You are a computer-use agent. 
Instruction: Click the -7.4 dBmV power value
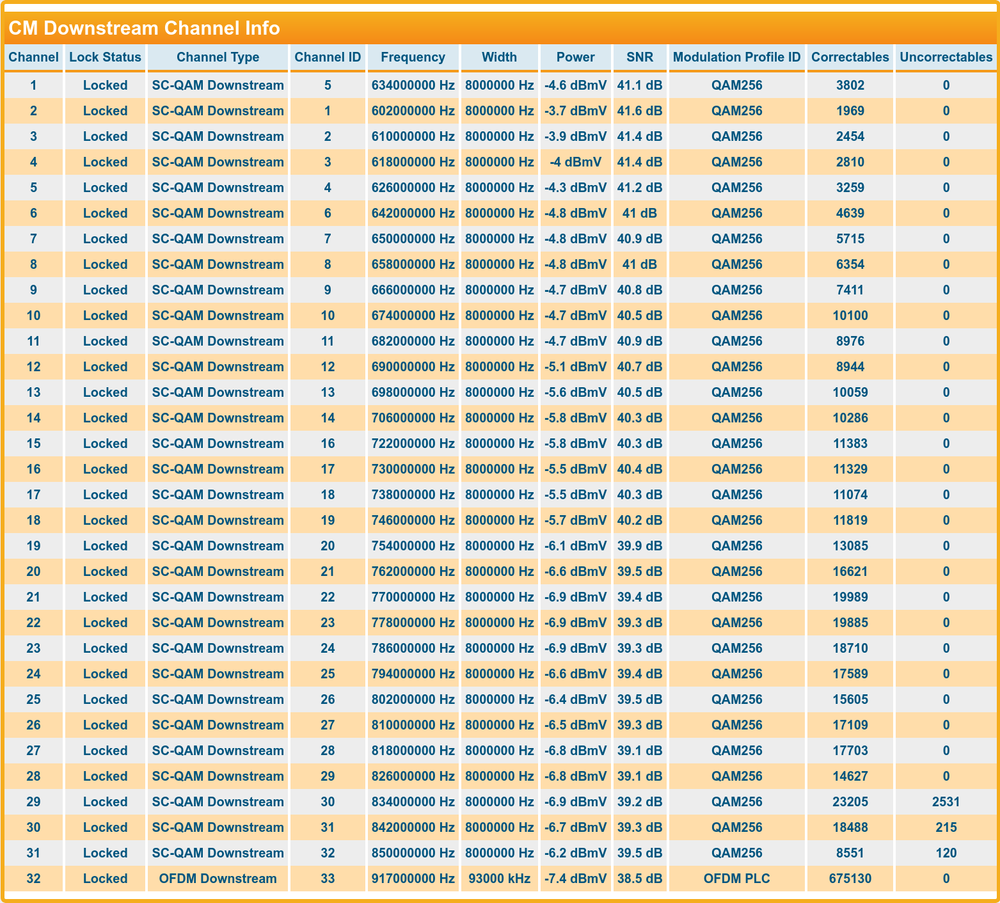tap(575, 879)
